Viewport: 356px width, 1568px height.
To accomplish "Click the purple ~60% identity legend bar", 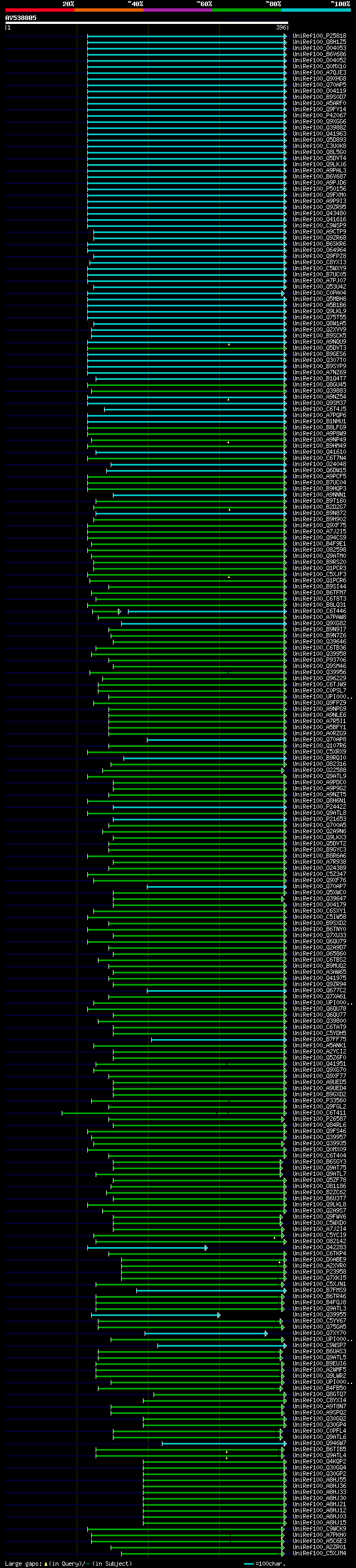I will 177,10.
